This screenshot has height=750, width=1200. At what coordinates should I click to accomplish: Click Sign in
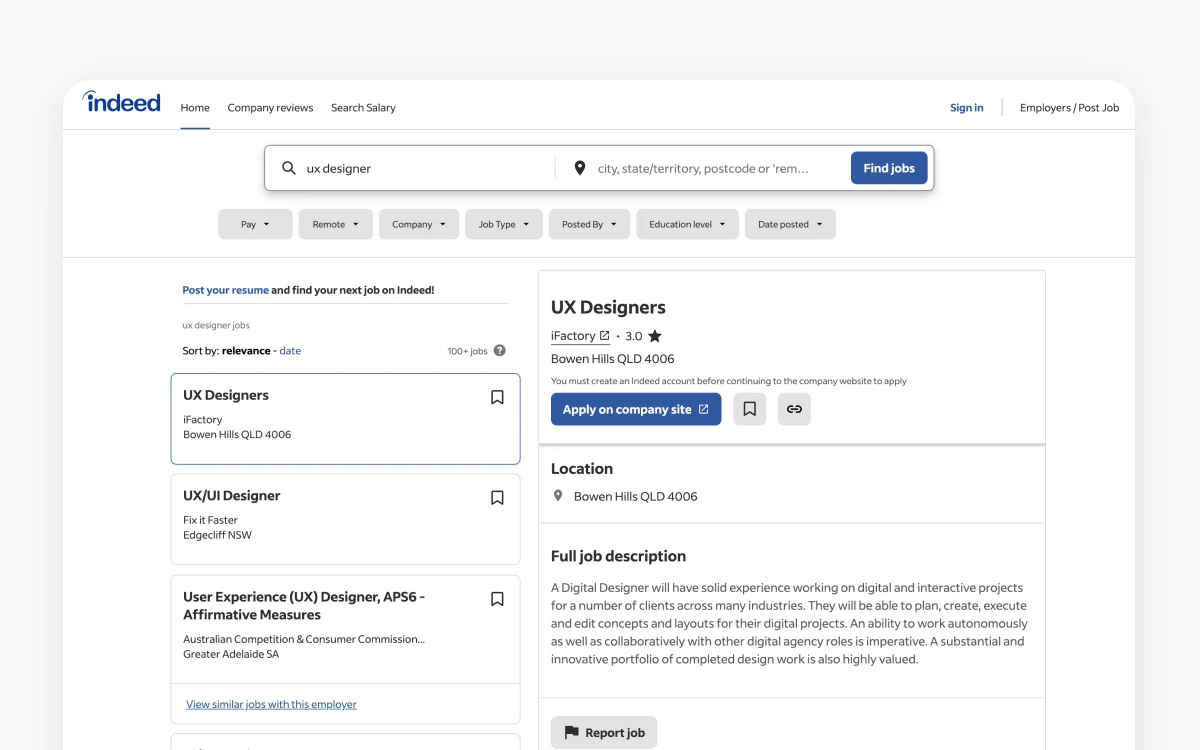tap(966, 108)
